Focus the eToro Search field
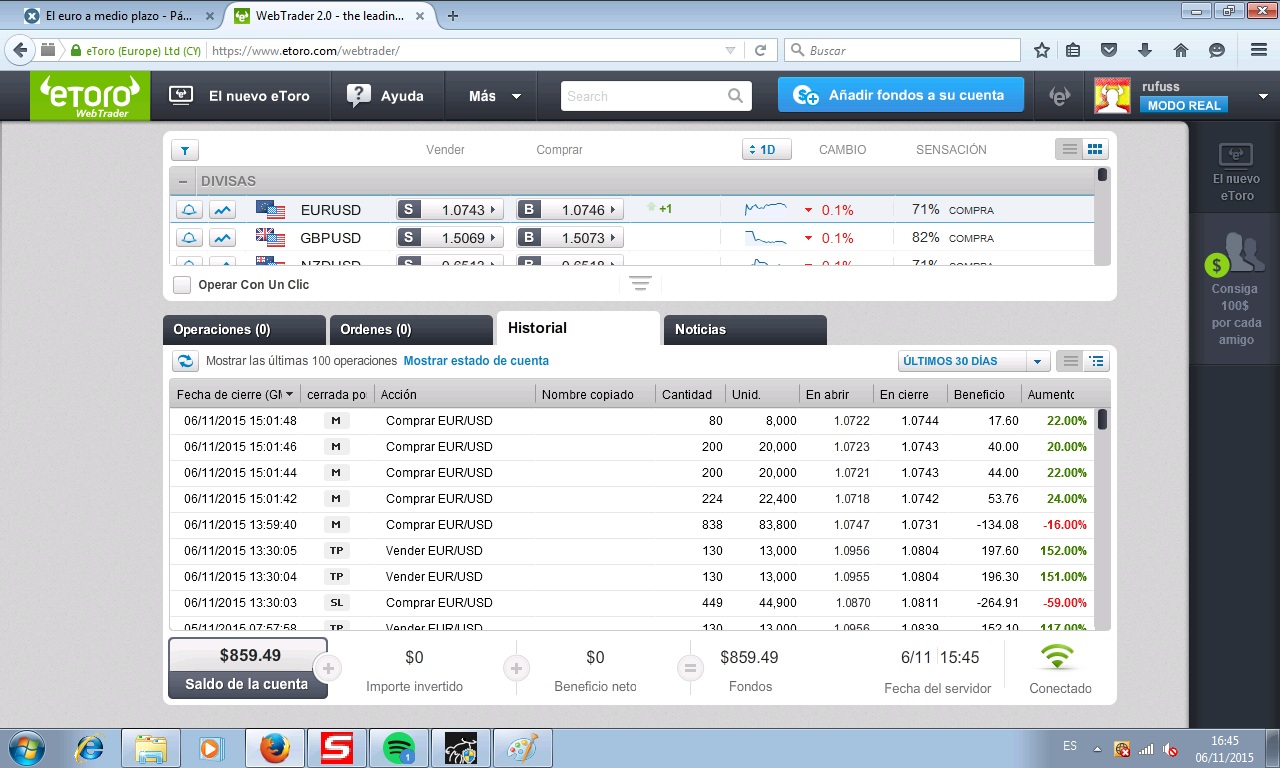Viewport: 1280px width, 768px height. pos(655,96)
